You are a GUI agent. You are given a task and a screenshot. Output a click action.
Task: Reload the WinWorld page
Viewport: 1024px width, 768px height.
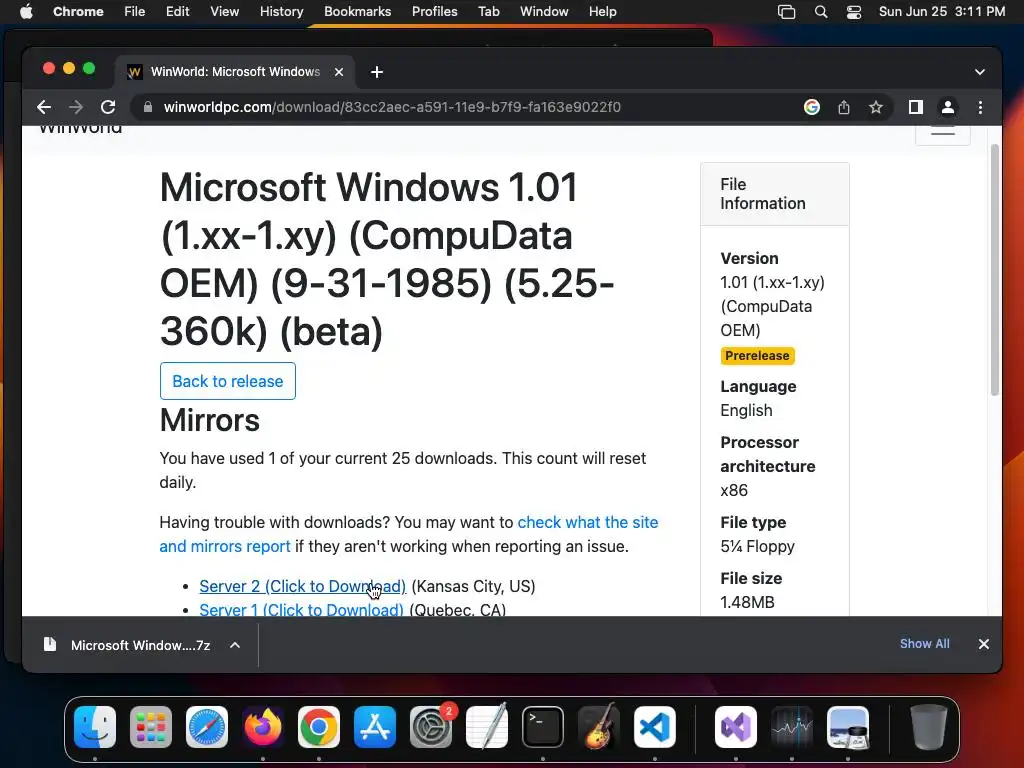tap(108, 107)
